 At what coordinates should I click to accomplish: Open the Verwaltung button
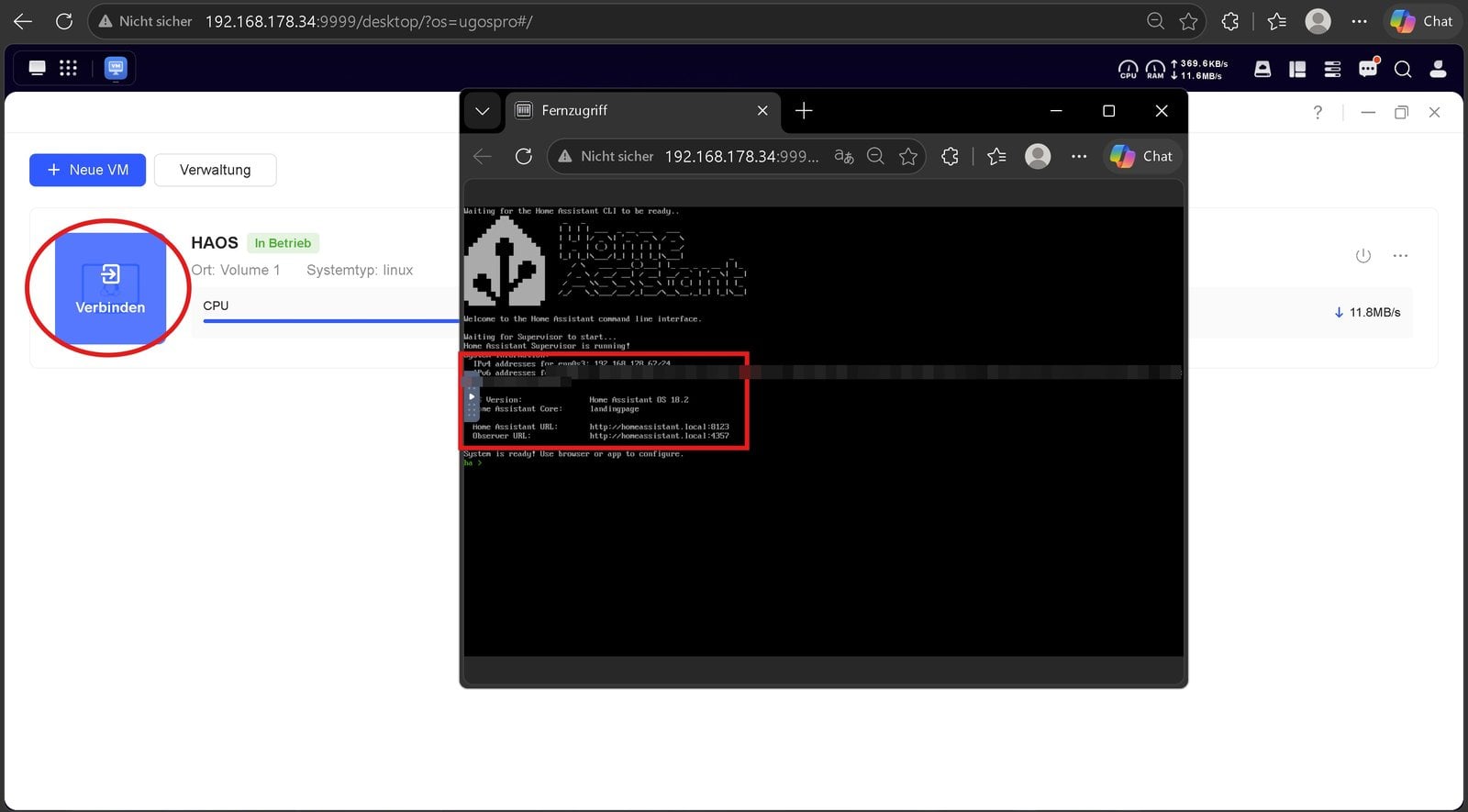pyautogui.click(x=215, y=170)
